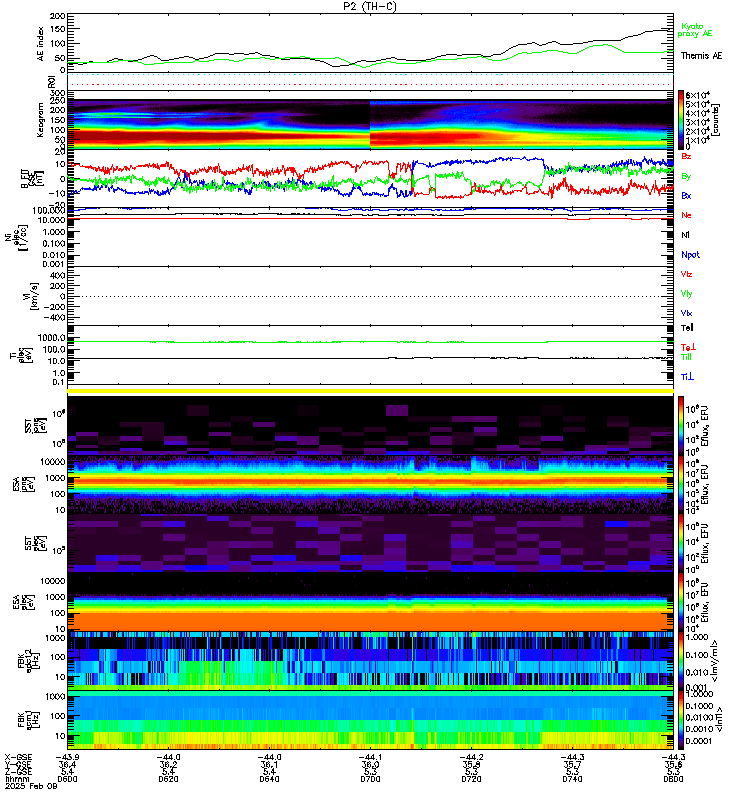Click the SST electrons Eflux color bar
Viewport: 750px width, 800px height.
coord(681,543)
